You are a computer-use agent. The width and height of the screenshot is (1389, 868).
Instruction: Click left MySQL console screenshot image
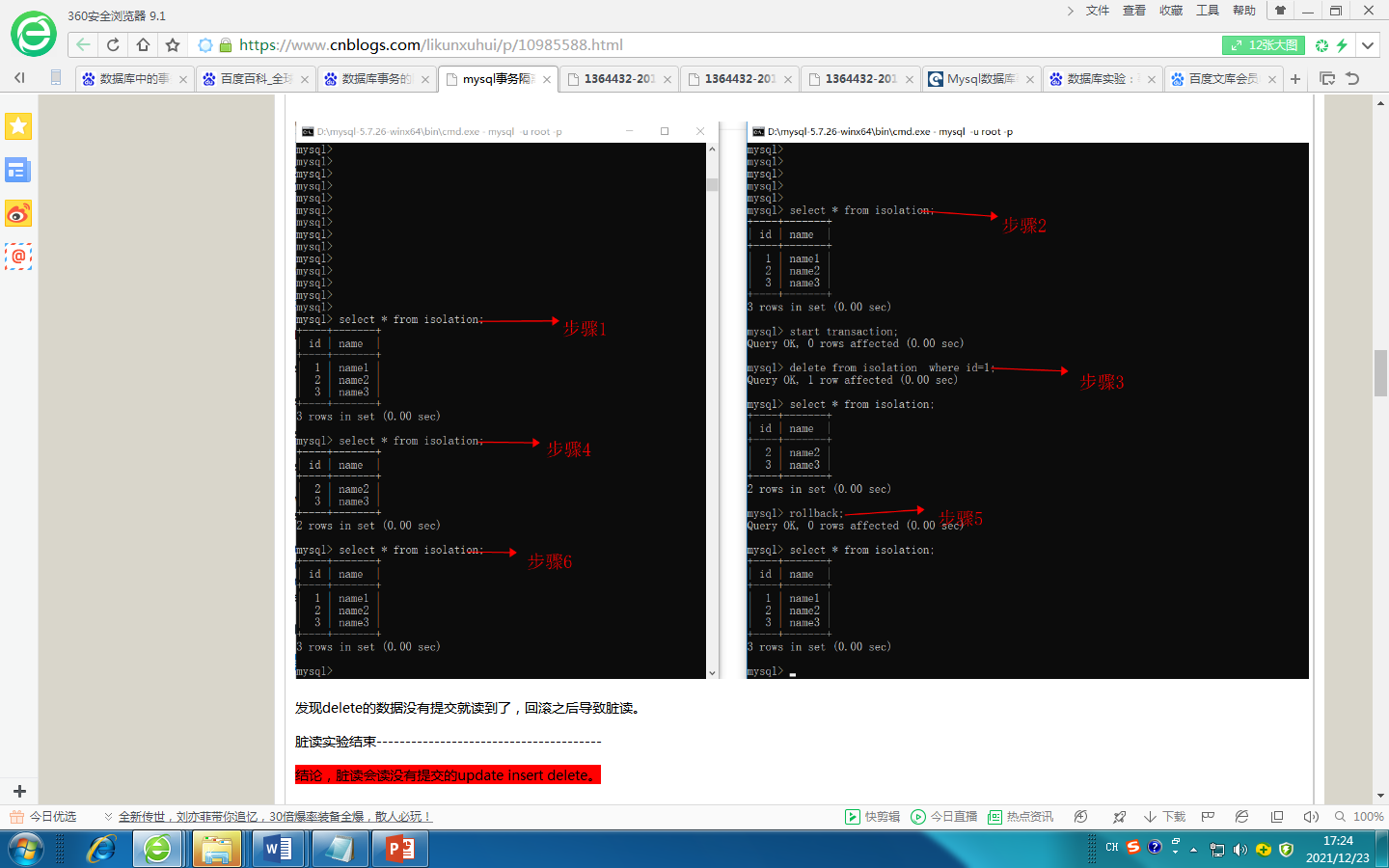[x=507, y=400]
